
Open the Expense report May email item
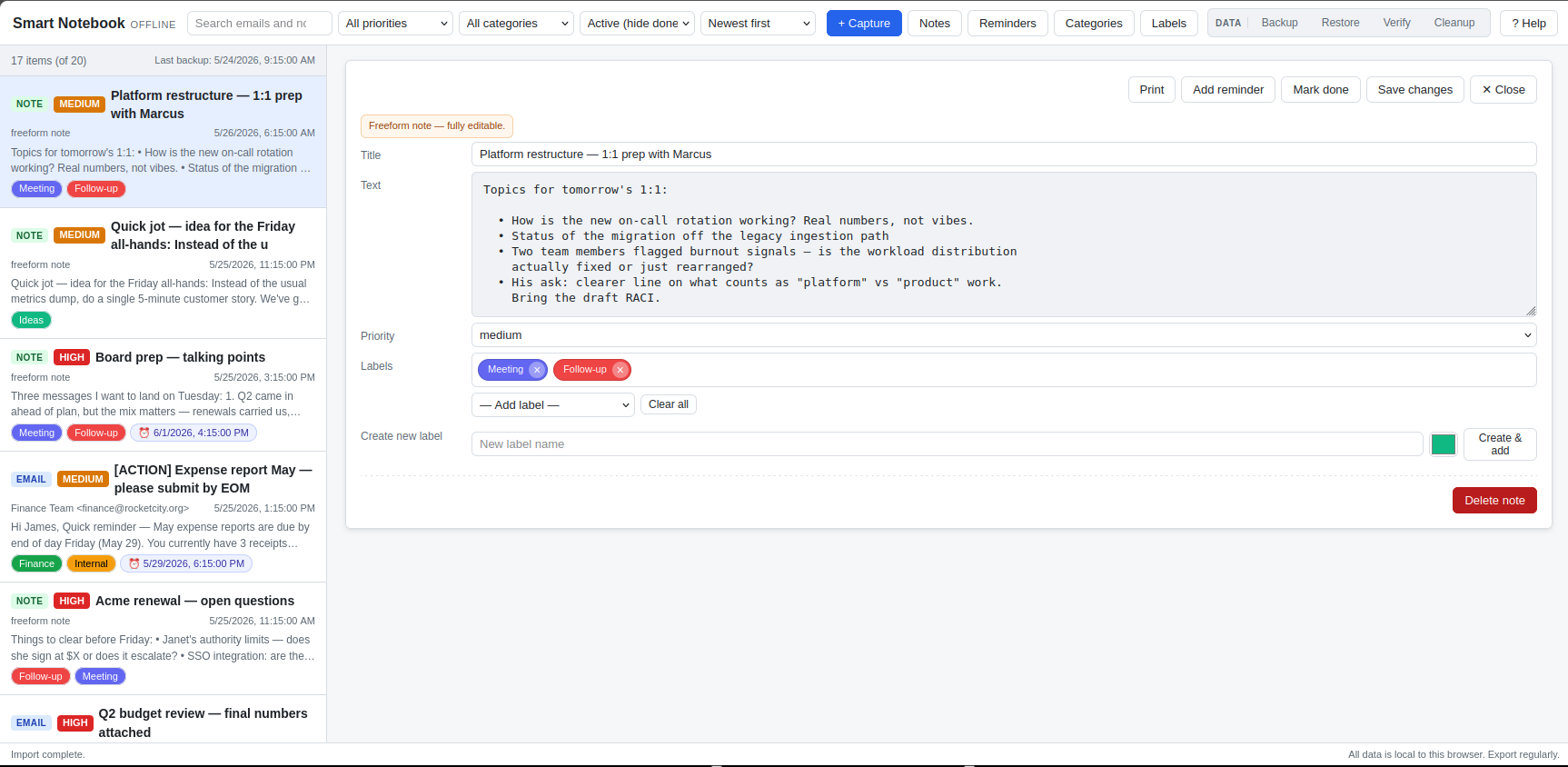(163, 517)
